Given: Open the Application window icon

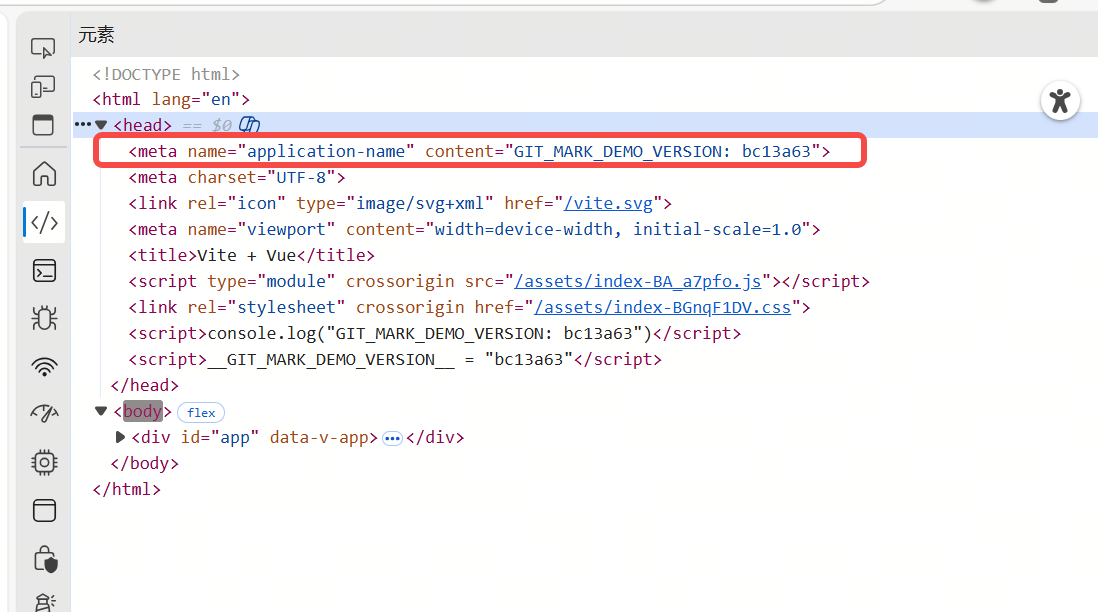Looking at the screenshot, I should coord(44,510).
